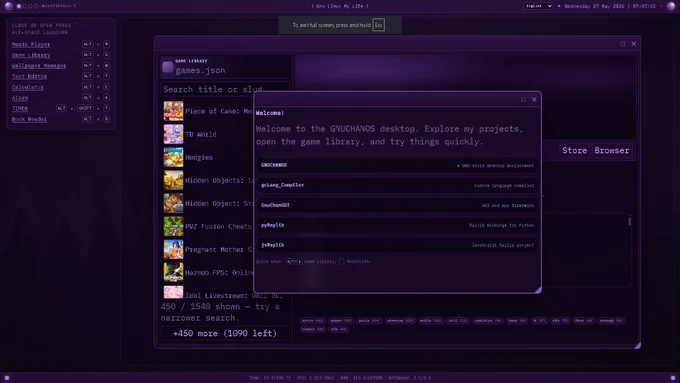Open Game Library from the launcher list
The width and height of the screenshot is (680, 383).
point(31,55)
